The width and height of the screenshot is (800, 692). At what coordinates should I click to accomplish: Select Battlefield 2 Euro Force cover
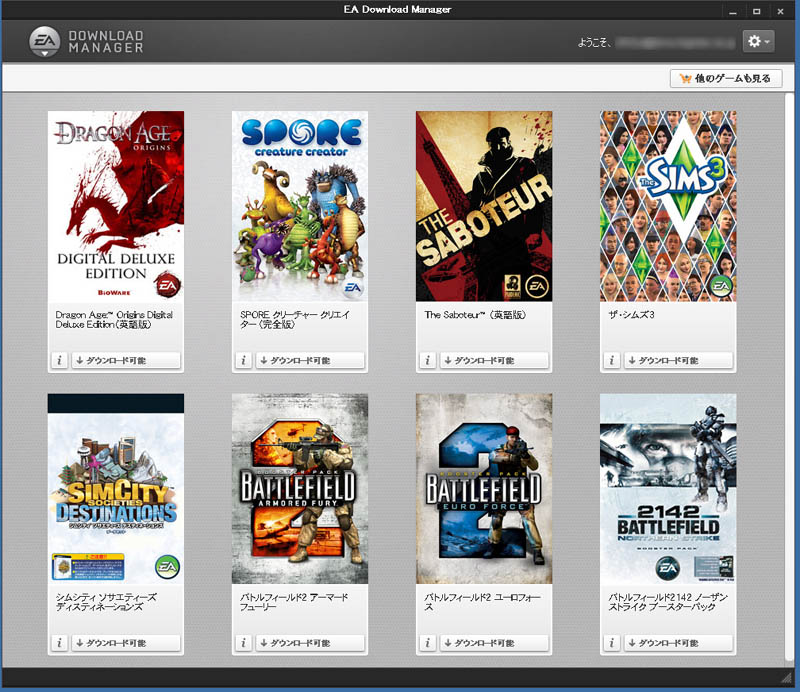(484, 488)
